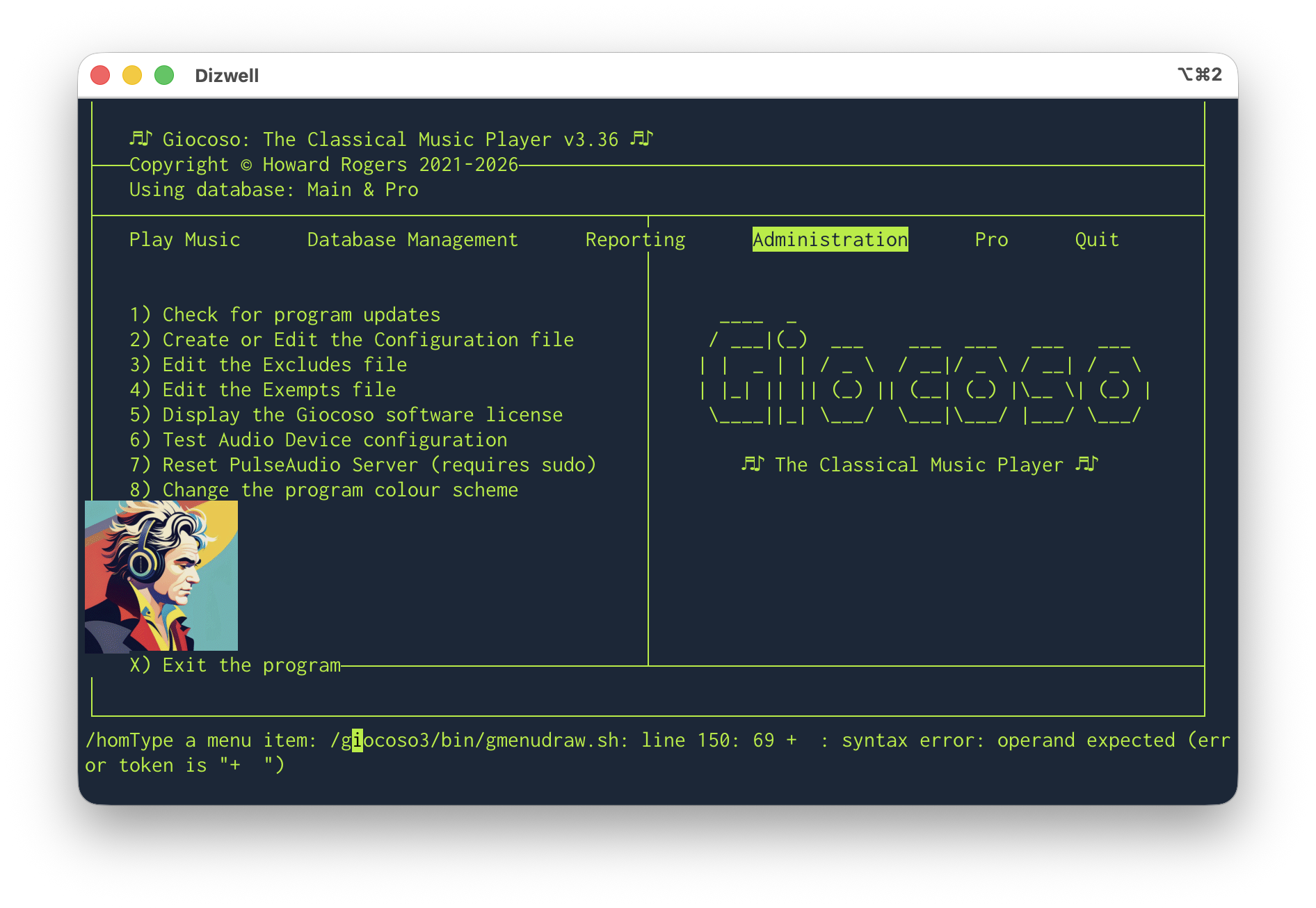Image resolution: width=1316 pixels, height=908 pixels.
Task: Click Exit the program option
Action: click(235, 665)
